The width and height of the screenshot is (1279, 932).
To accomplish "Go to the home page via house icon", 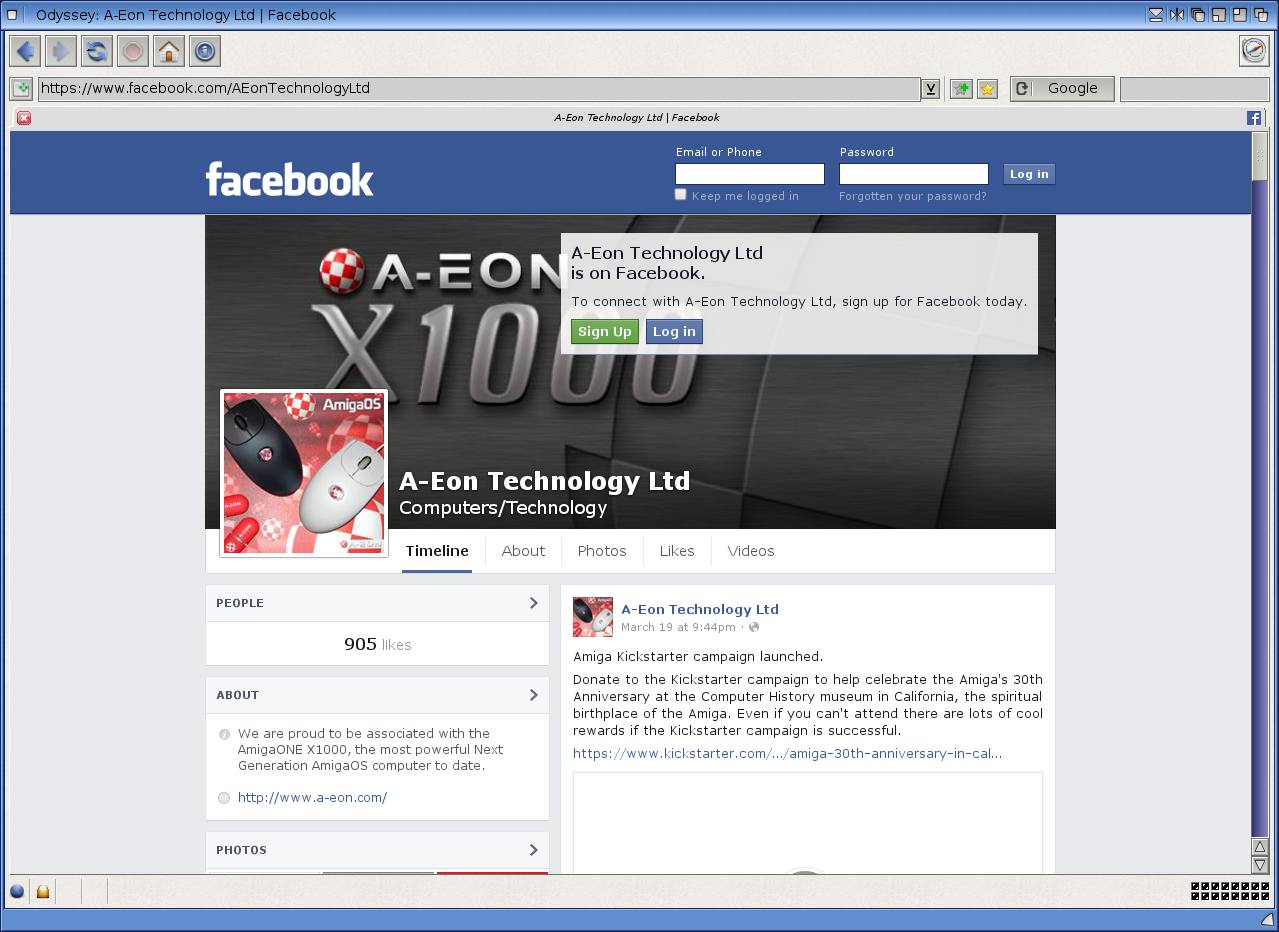I will (x=169, y=51).
